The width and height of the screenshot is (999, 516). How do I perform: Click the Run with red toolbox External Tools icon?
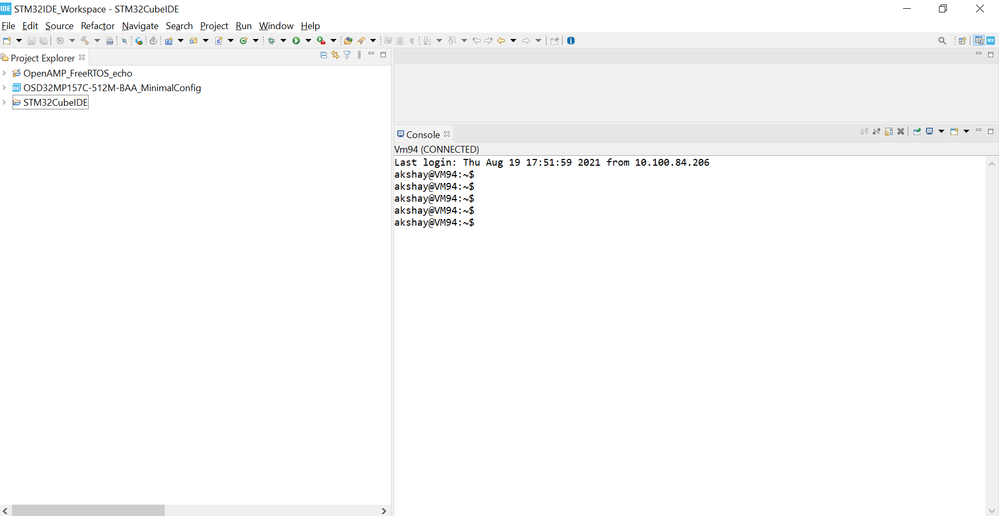[321, 40]
